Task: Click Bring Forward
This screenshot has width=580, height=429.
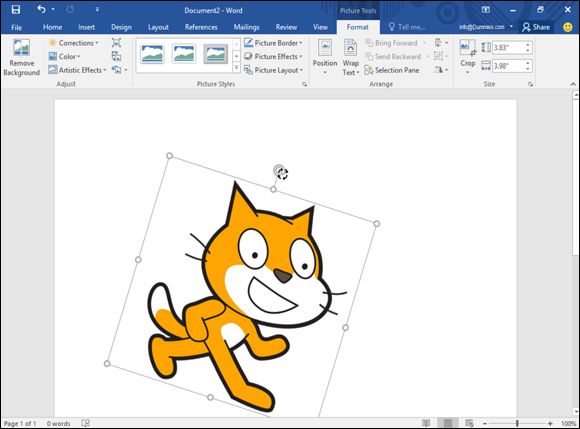Action: coord(392,43)
